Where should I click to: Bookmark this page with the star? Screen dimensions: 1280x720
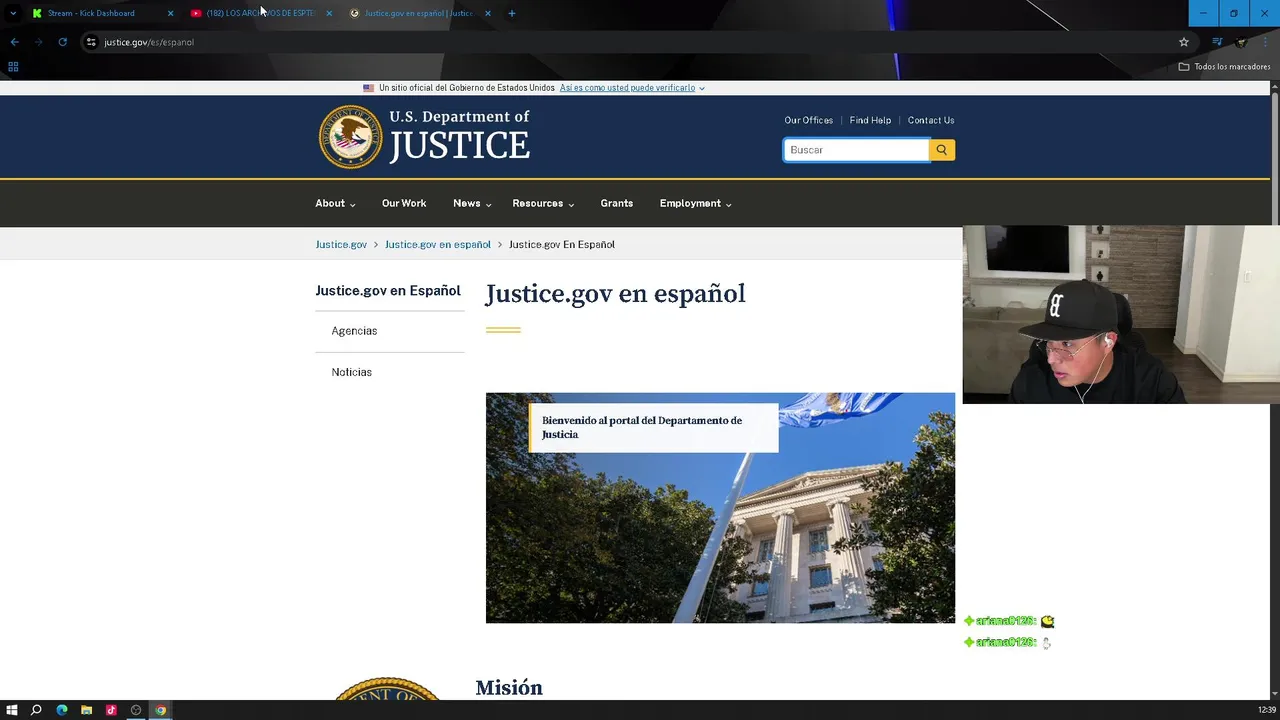point(1184,42)
